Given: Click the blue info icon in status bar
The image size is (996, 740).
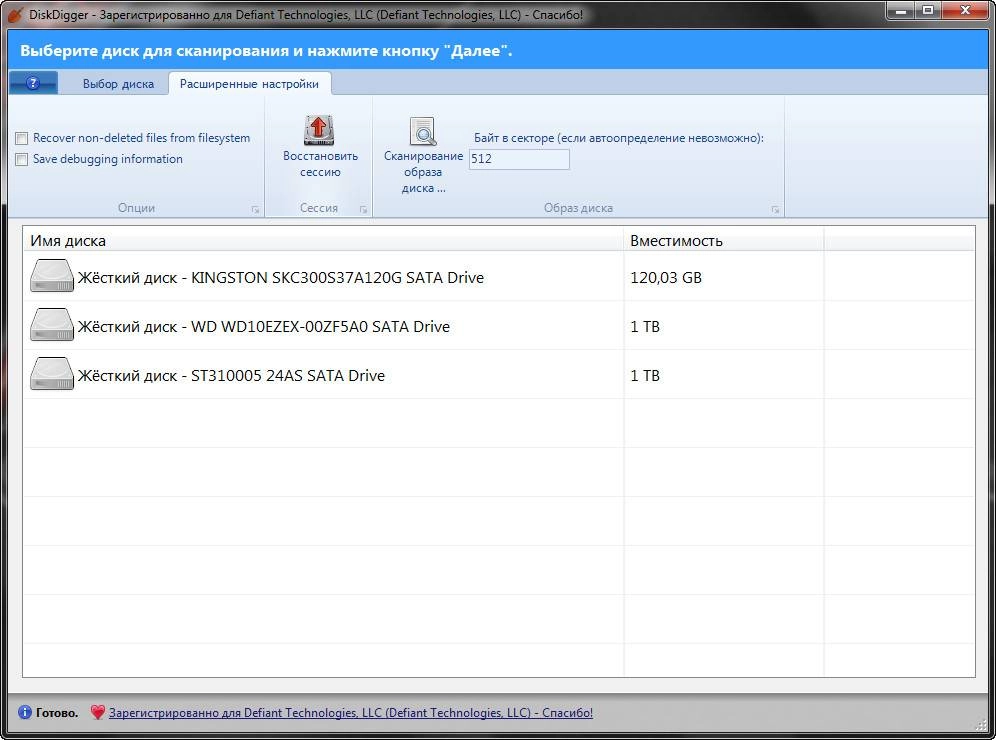Looking at the screenshot, I should coord(25,712).
